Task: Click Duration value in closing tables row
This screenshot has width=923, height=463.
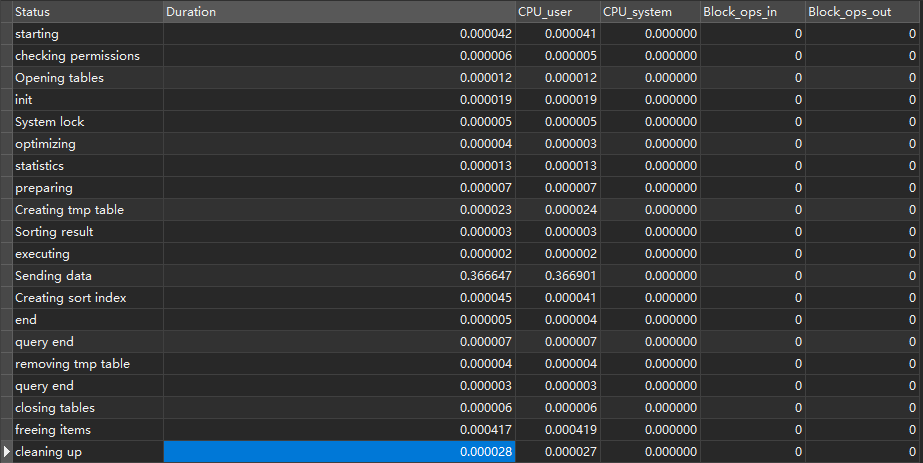Action: pos(486,408)
